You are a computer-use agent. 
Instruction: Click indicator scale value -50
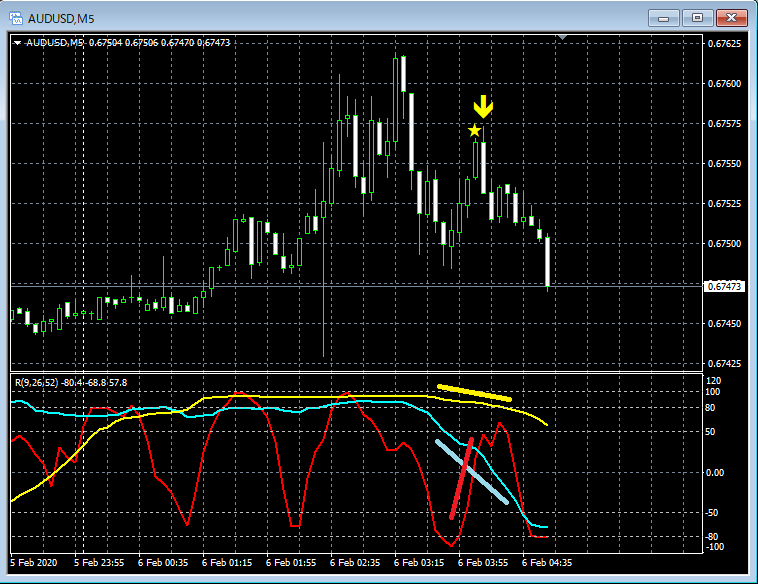tap(712, 513)
